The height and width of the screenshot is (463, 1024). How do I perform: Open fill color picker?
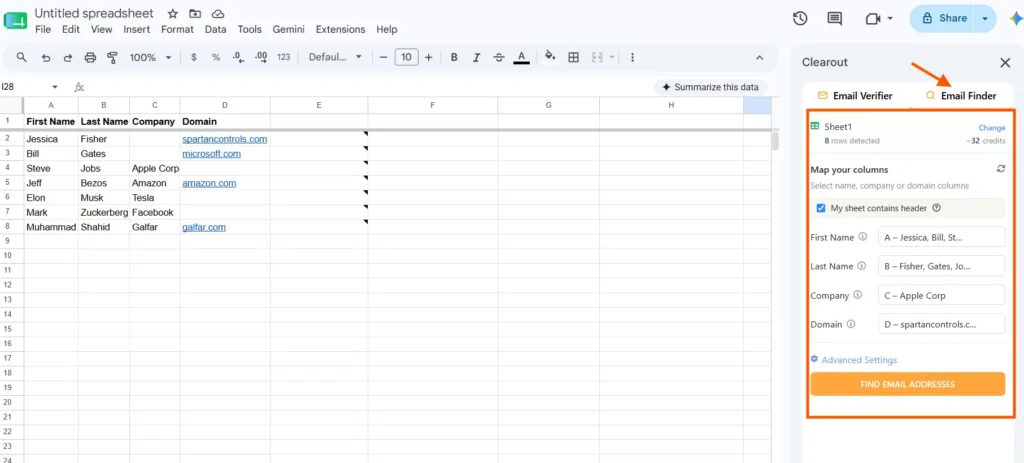(550, 57)
